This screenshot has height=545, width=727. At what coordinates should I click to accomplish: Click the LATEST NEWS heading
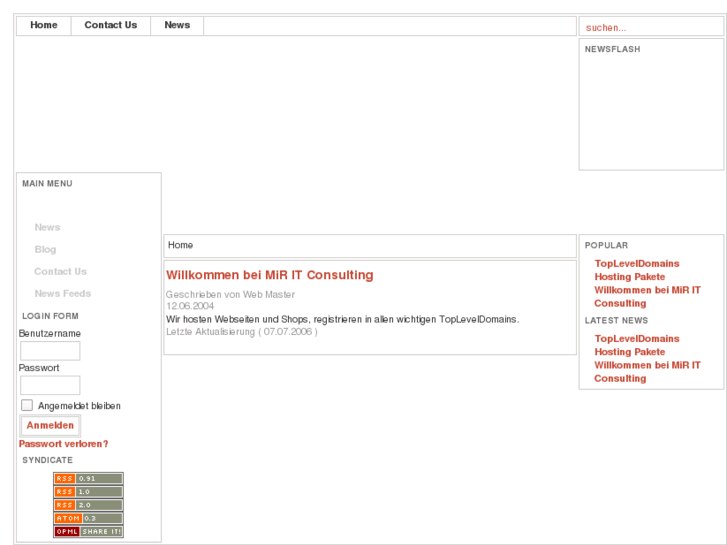pos(616,321)
